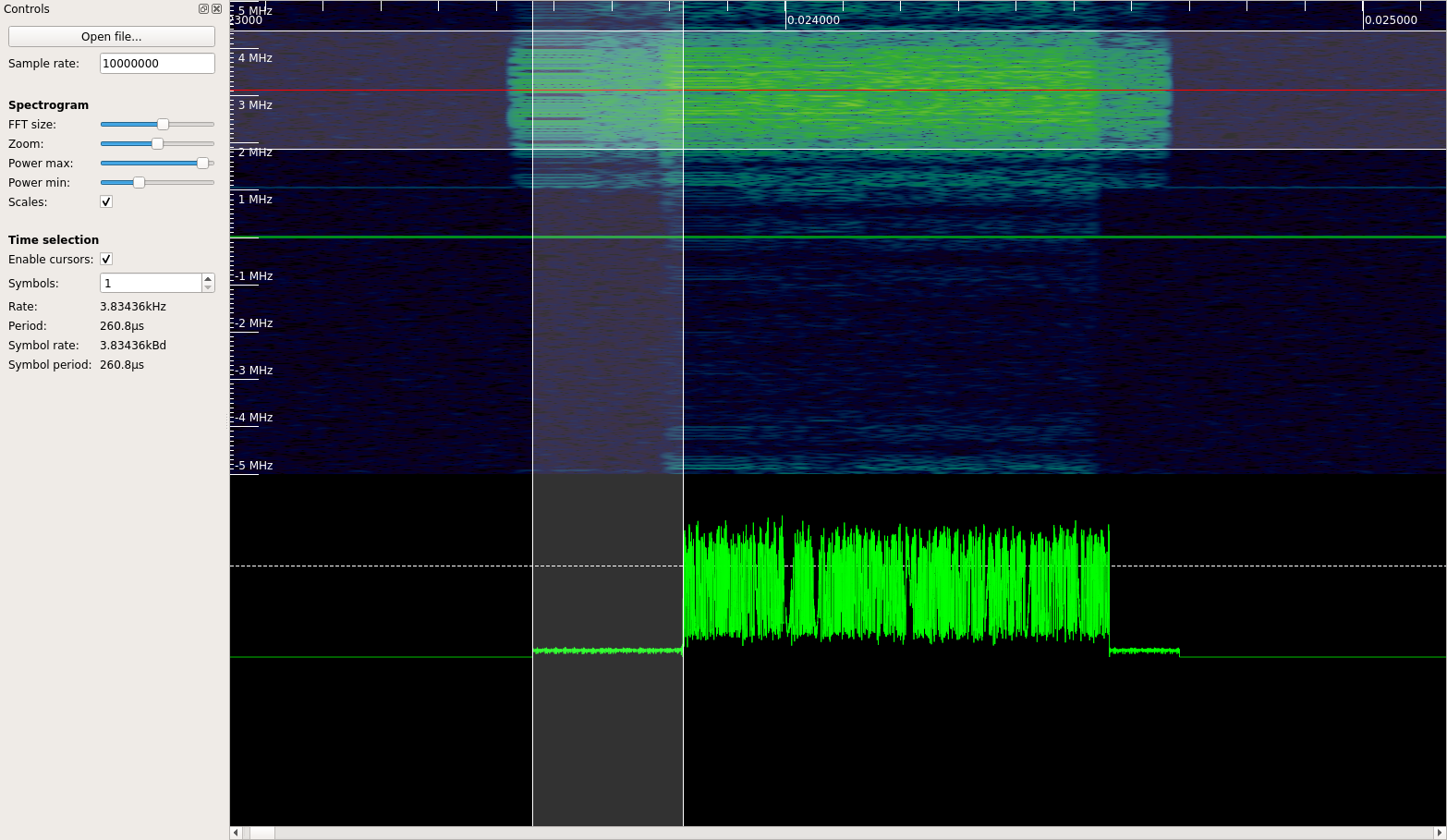Click inside the Symbols value field
Image resolution: width=1447 pixels, height=840 pixels.
coord(150,284)
